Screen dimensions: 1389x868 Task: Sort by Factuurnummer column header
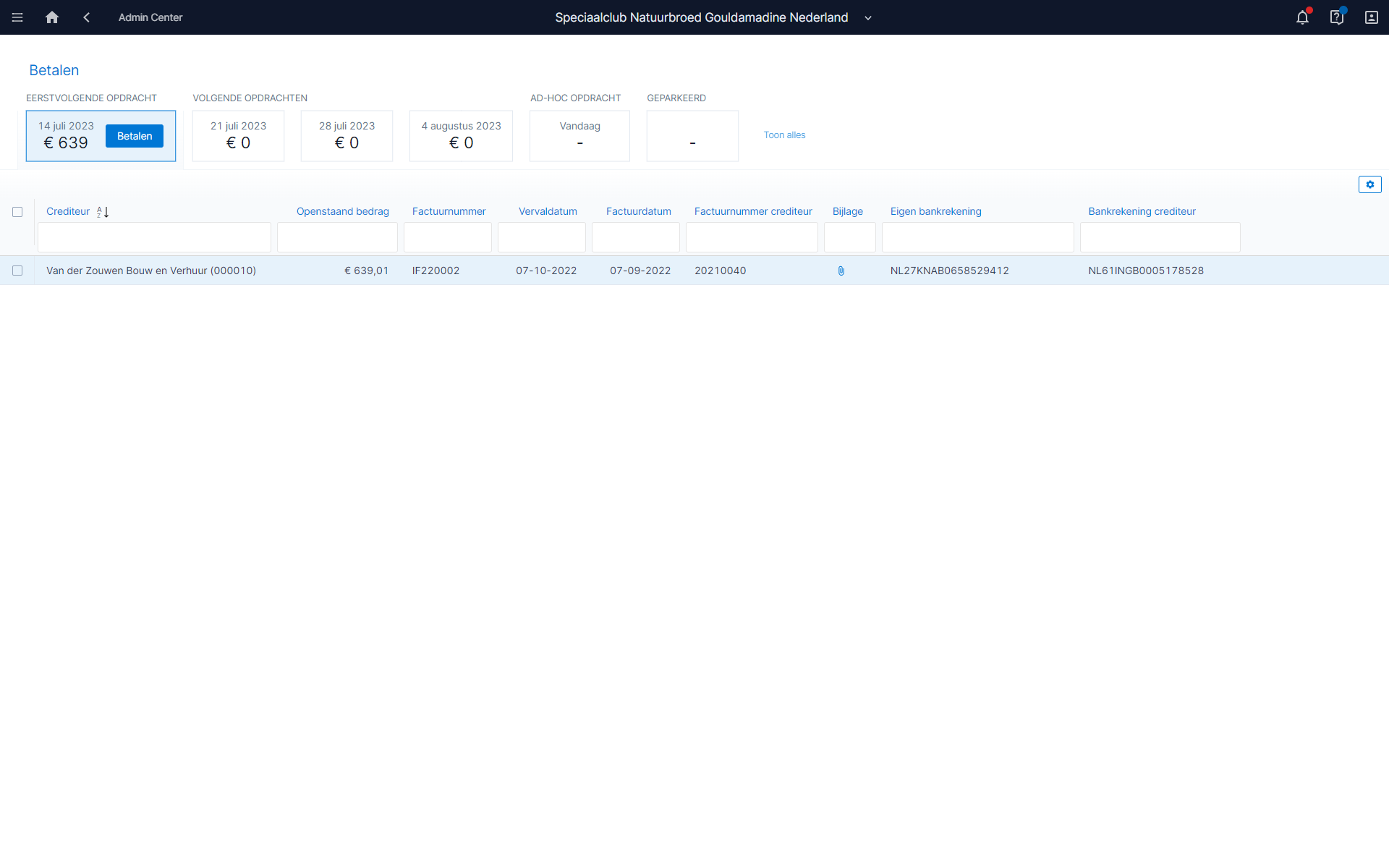pyautogui.click(x=449, y=211)
